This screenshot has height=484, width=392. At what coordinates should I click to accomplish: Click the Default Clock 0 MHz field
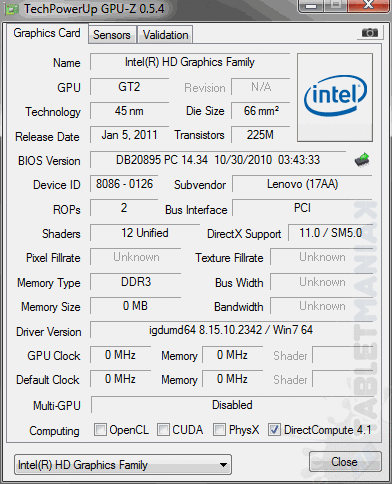(120, 379)
